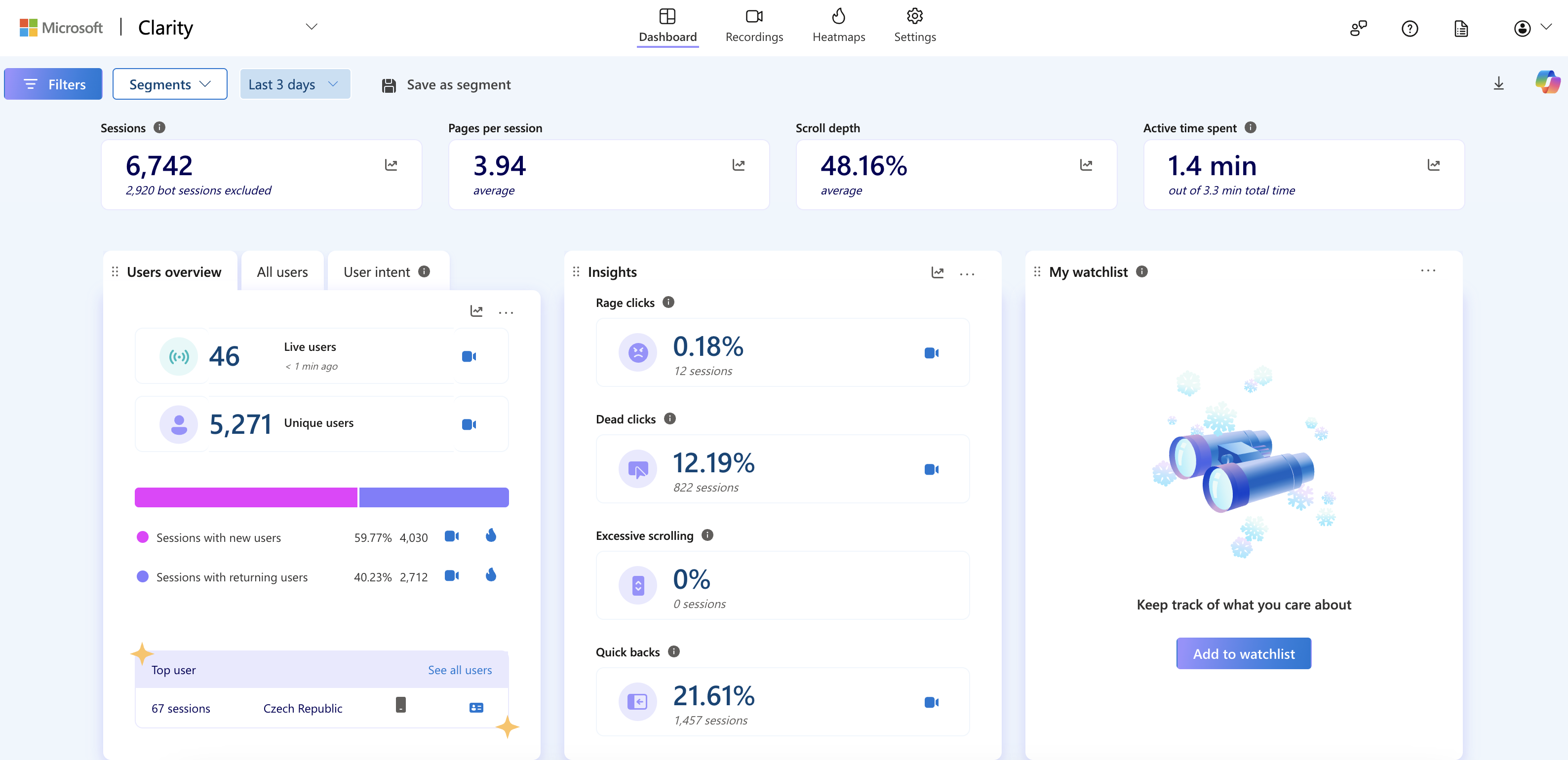Open the Copilot icon in toolbar

(1547, 83)
